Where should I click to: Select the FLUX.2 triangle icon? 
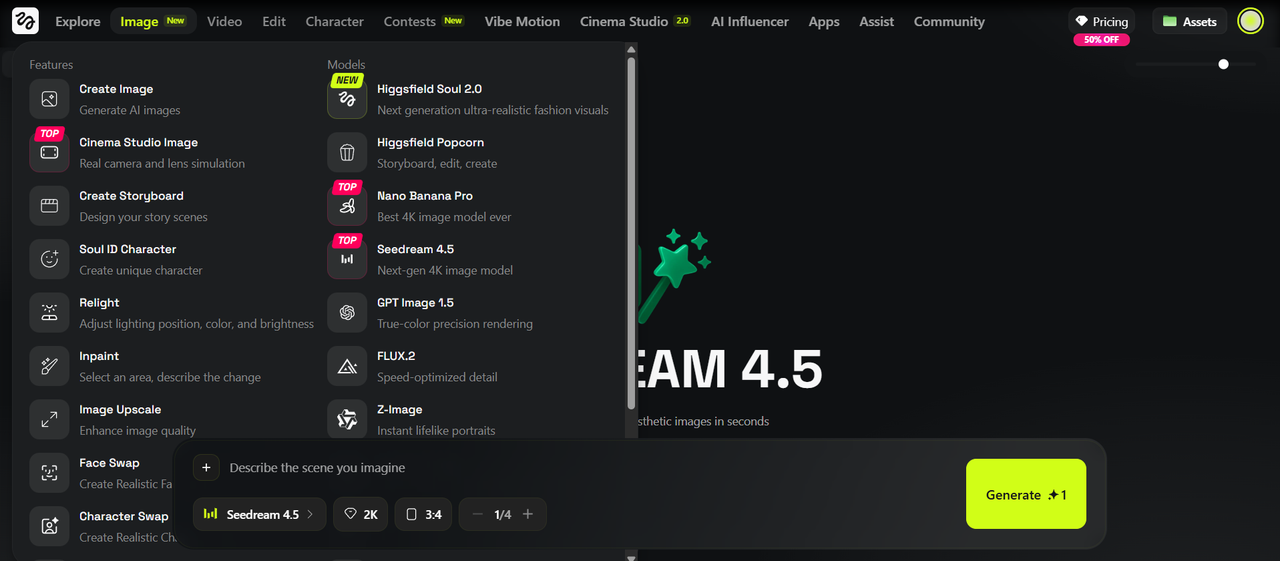click(x=347, y=366)
